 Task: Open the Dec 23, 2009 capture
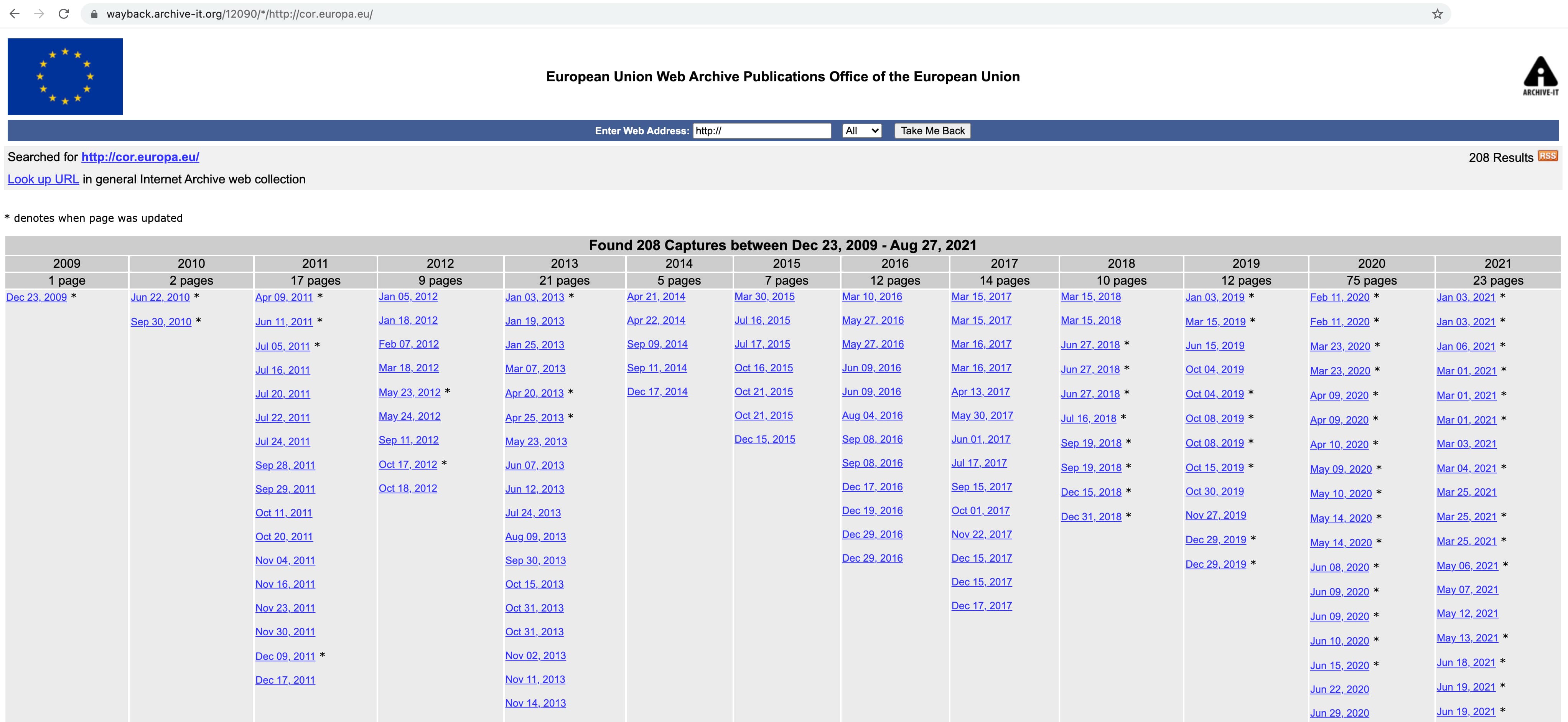point(36,297)
